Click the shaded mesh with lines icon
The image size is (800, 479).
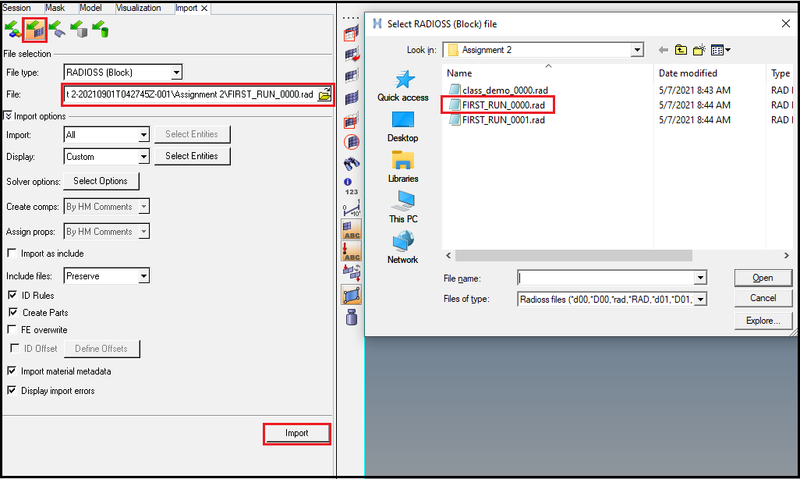coord(351,76)
